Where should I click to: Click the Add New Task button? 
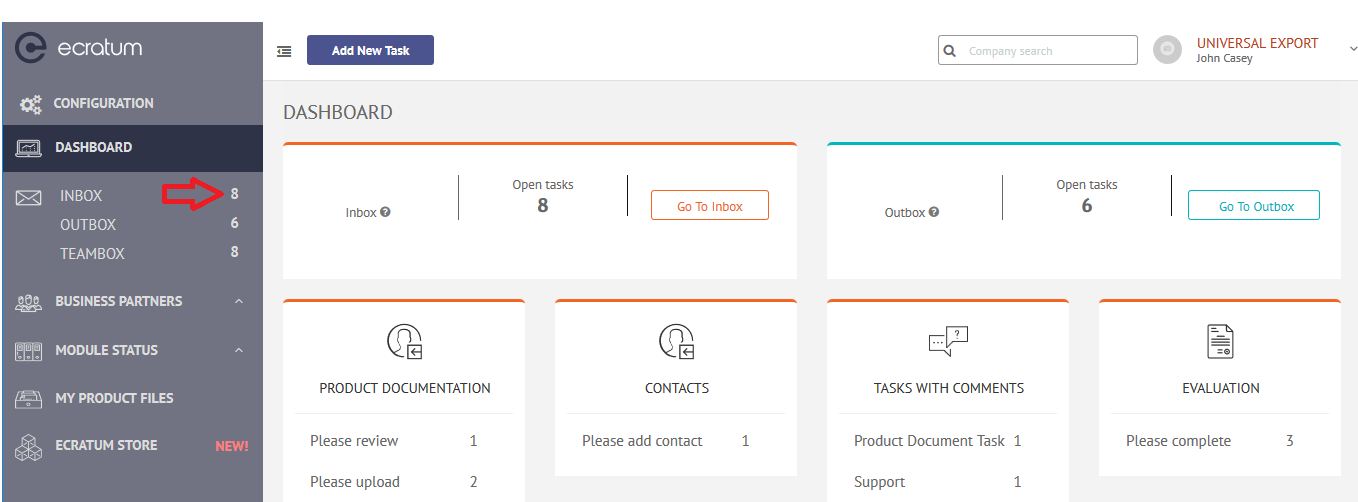370,50
